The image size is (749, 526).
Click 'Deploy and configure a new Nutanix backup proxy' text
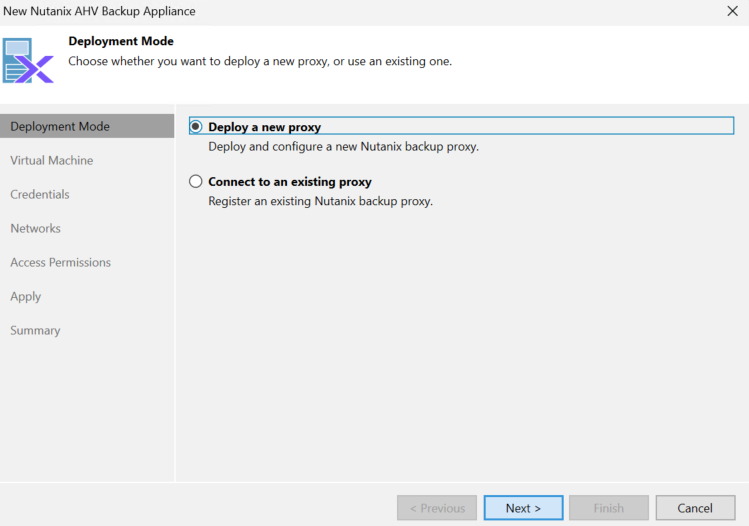[x=343, y=147]
